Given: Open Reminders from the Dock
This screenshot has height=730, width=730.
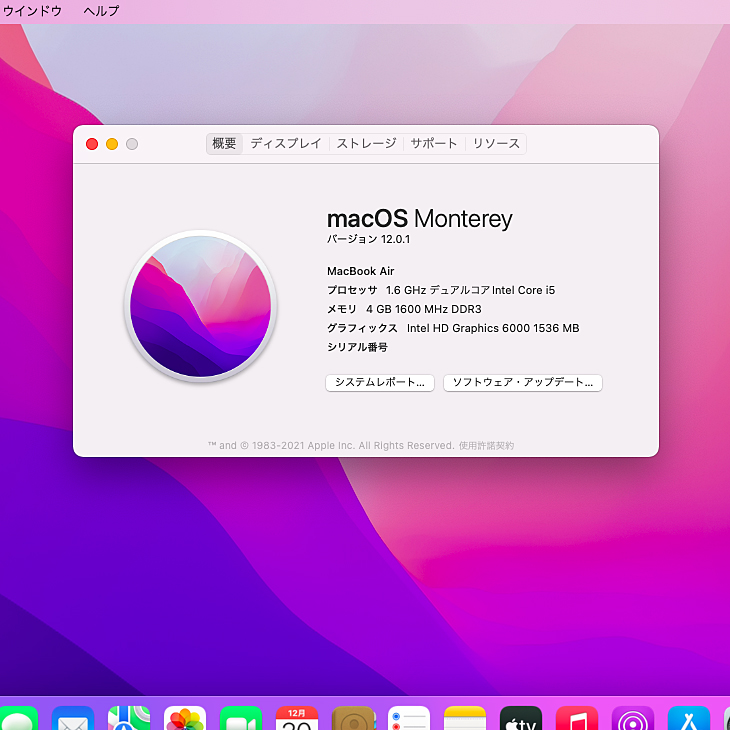Looking at the screenshot, I should (x=409, y=719).
